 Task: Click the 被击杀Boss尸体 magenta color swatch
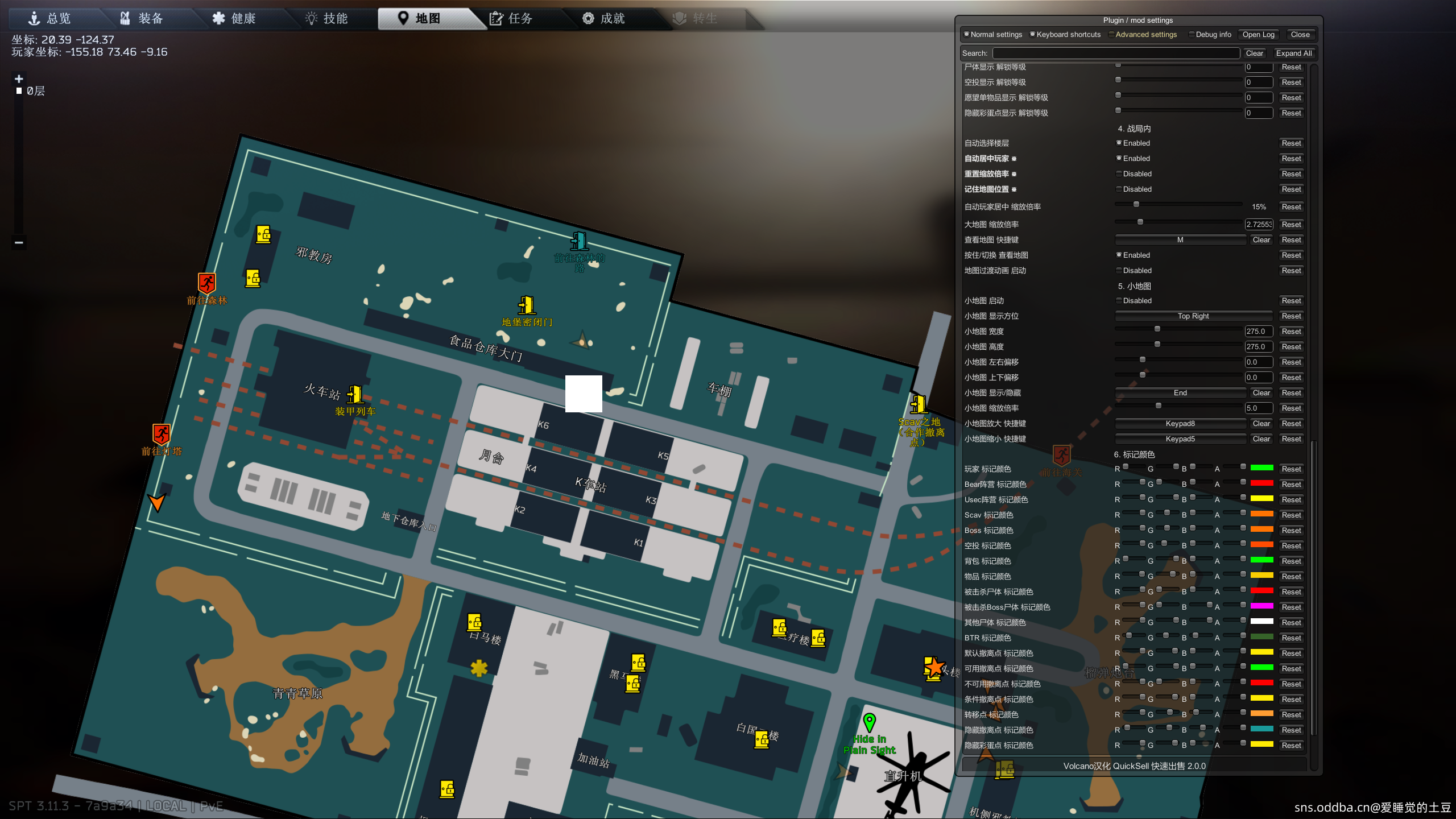click(x=1261, y=606)
